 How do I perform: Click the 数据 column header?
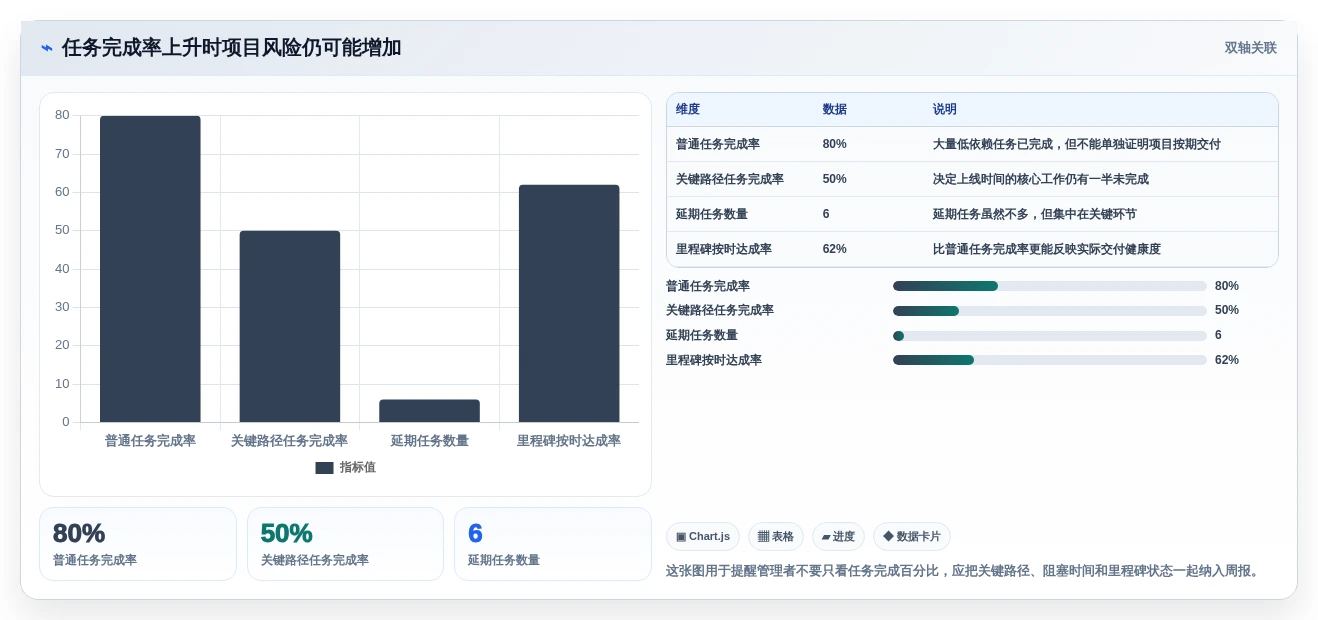pos(834,110)
